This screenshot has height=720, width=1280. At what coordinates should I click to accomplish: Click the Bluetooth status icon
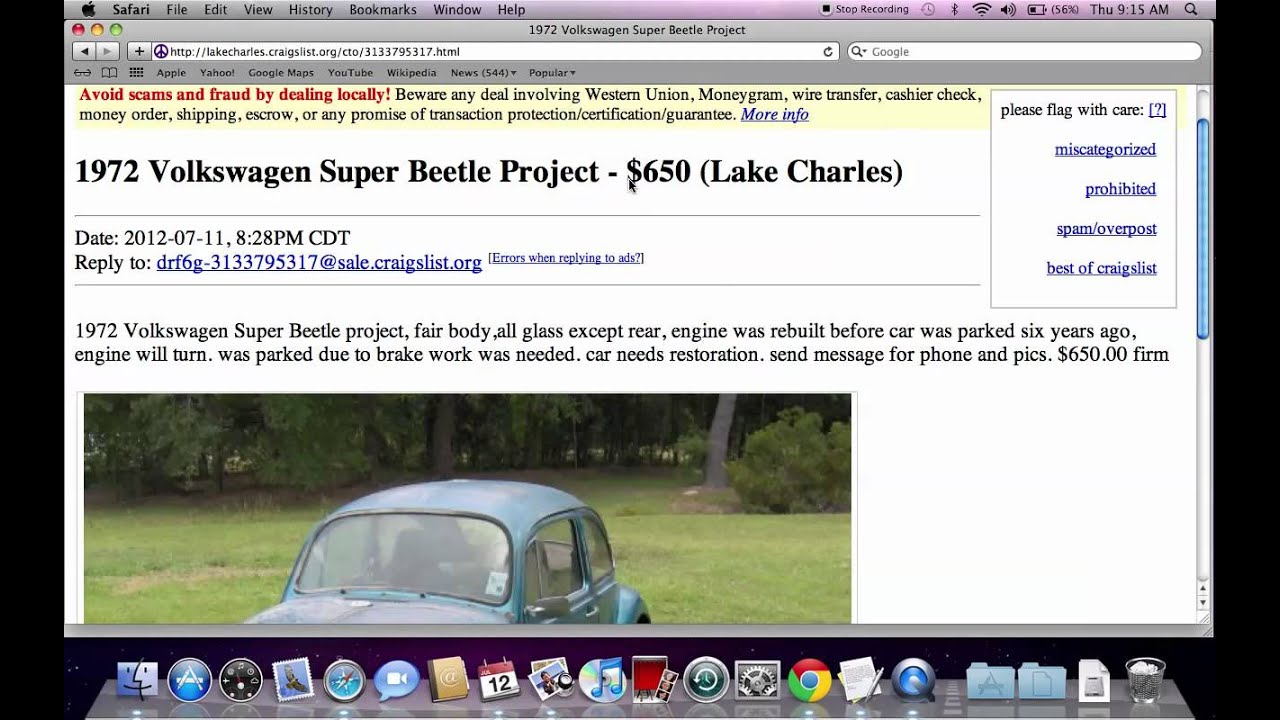click(x=954, y=10)
